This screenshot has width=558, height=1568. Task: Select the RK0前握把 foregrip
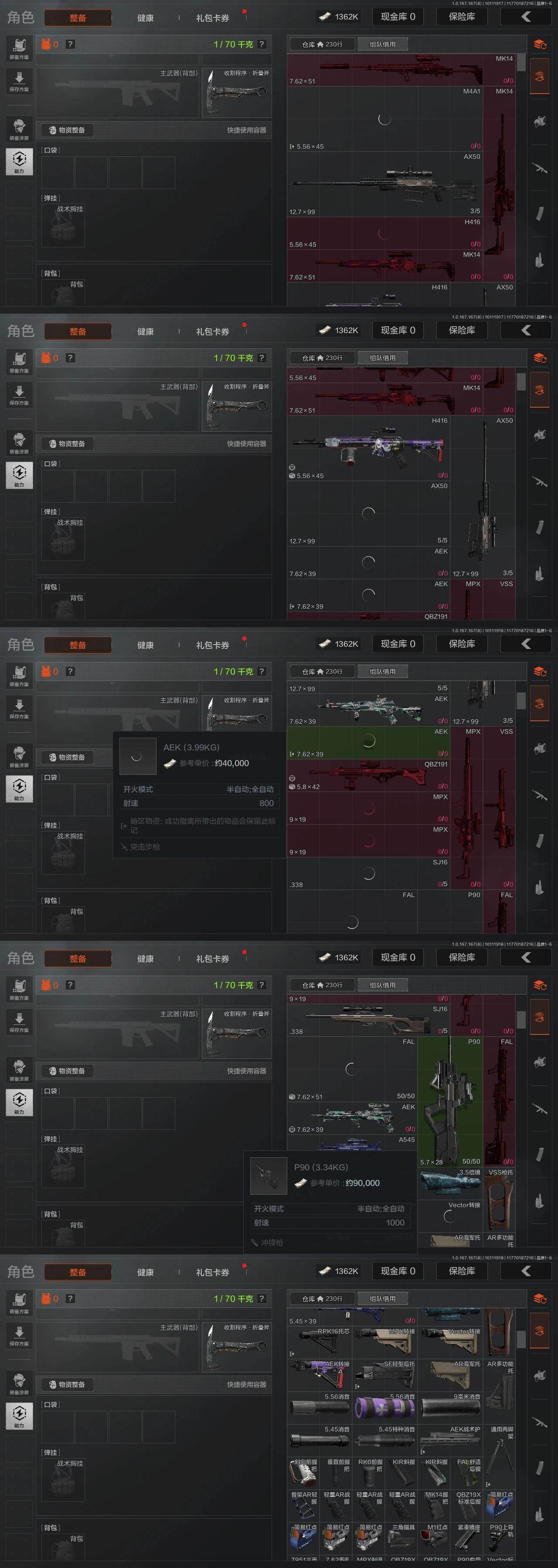point(369,1473)
